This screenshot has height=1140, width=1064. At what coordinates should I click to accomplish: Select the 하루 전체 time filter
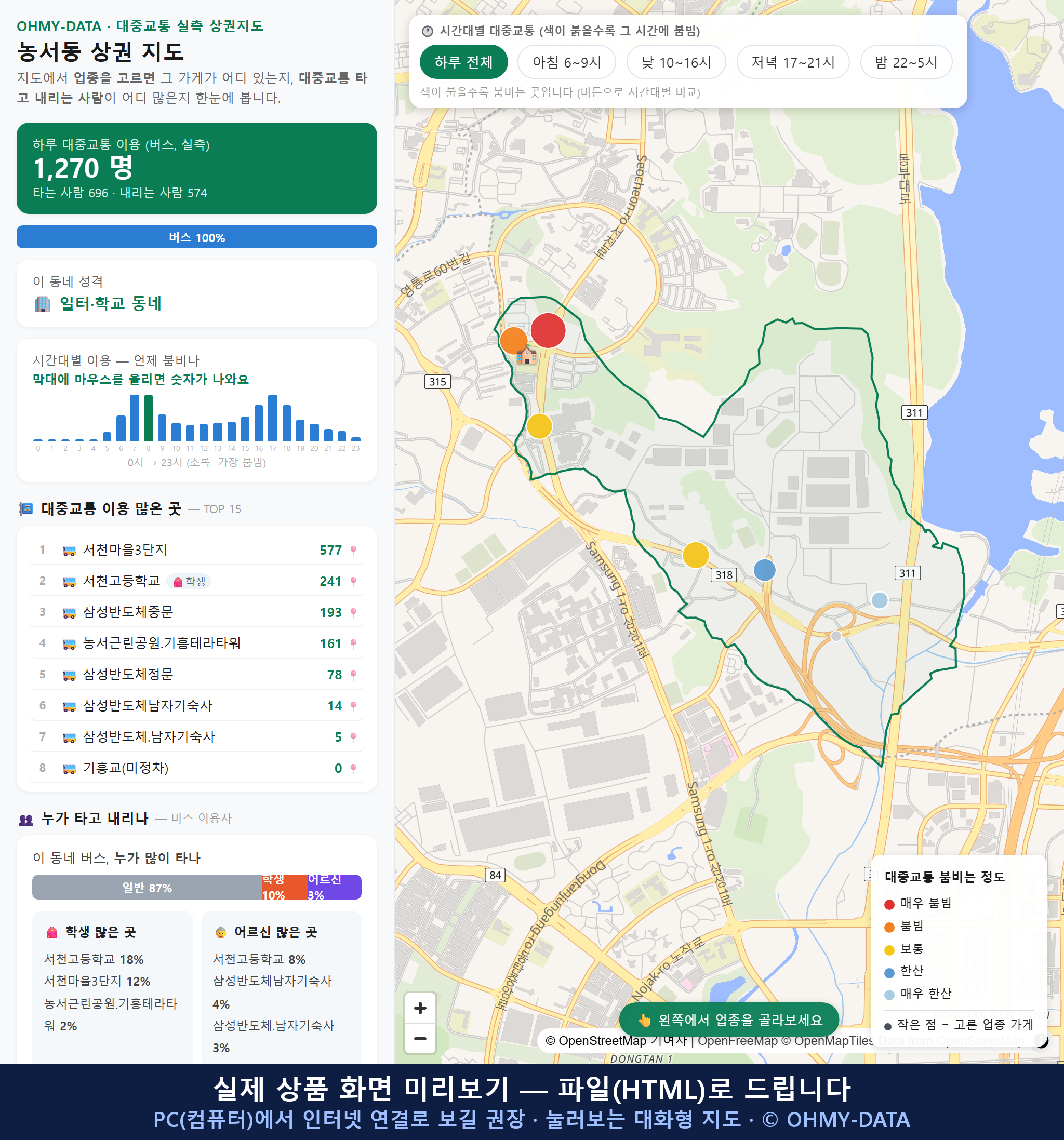pyautogui.click(x=463, y=62)
